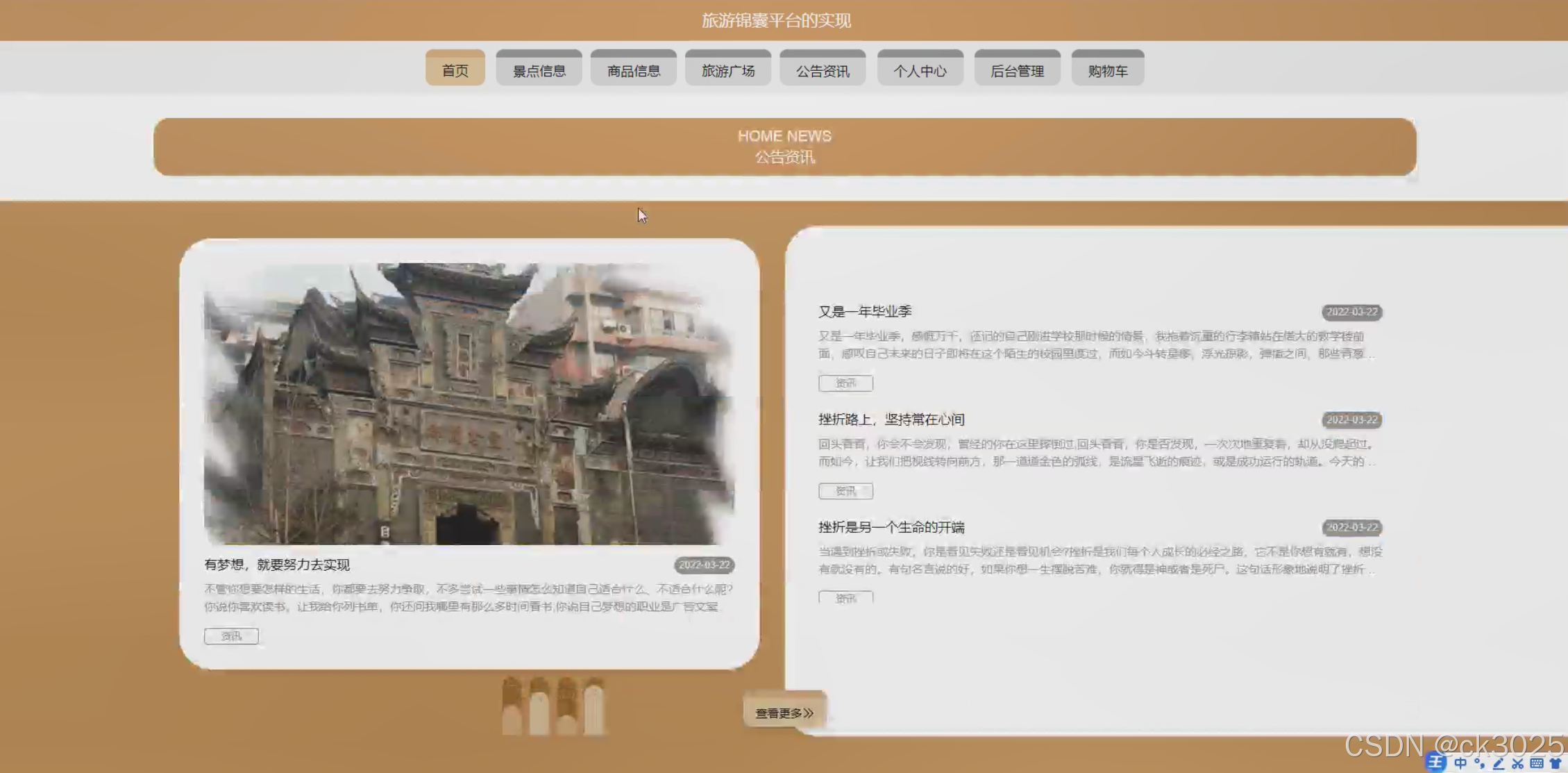1568x773 pixels.
Task: Select the 旅游广场 navigation item
Action: [727, 70]
